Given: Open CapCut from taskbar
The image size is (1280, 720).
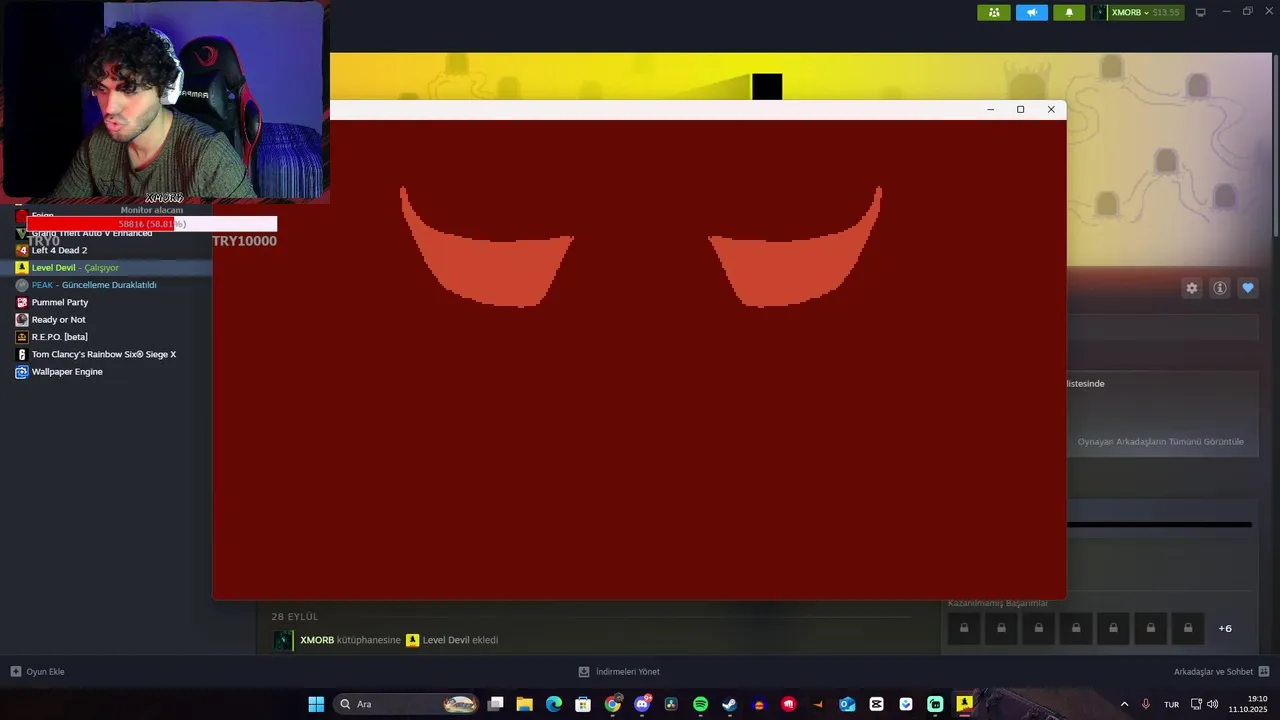Looking at the screenshot, I should (877, 704).
